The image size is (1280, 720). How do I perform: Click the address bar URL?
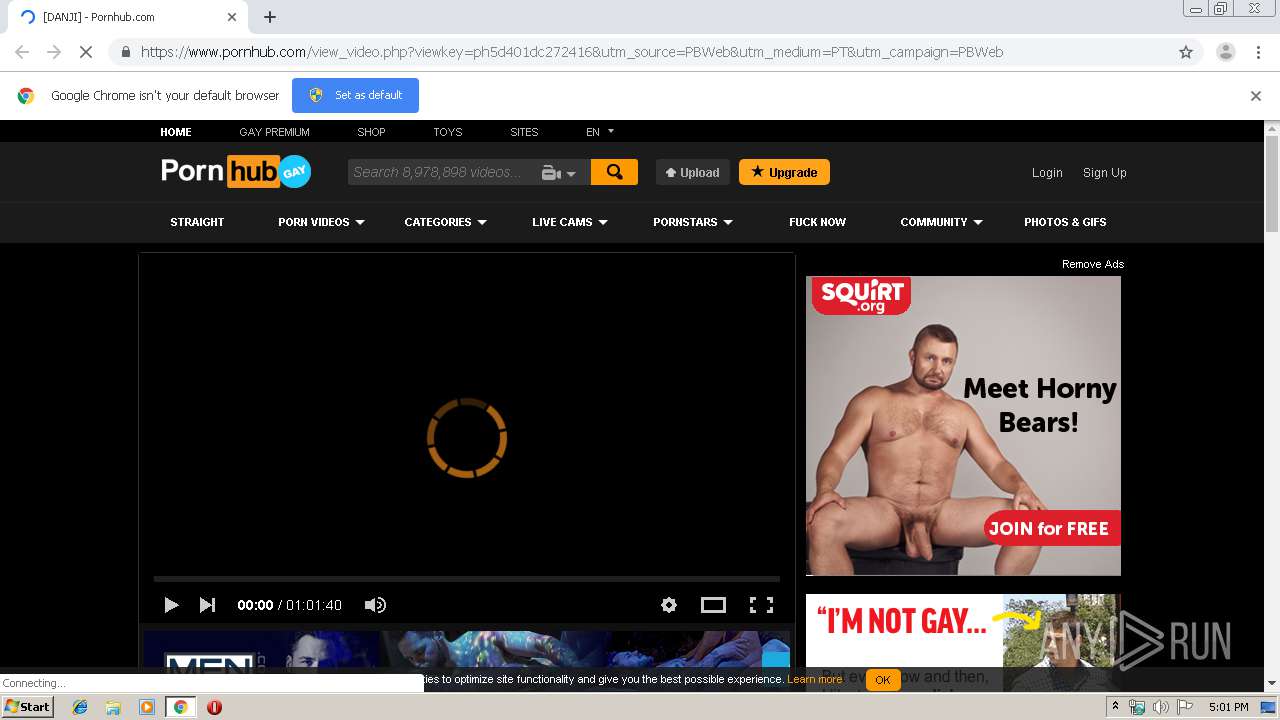[572, 52]
